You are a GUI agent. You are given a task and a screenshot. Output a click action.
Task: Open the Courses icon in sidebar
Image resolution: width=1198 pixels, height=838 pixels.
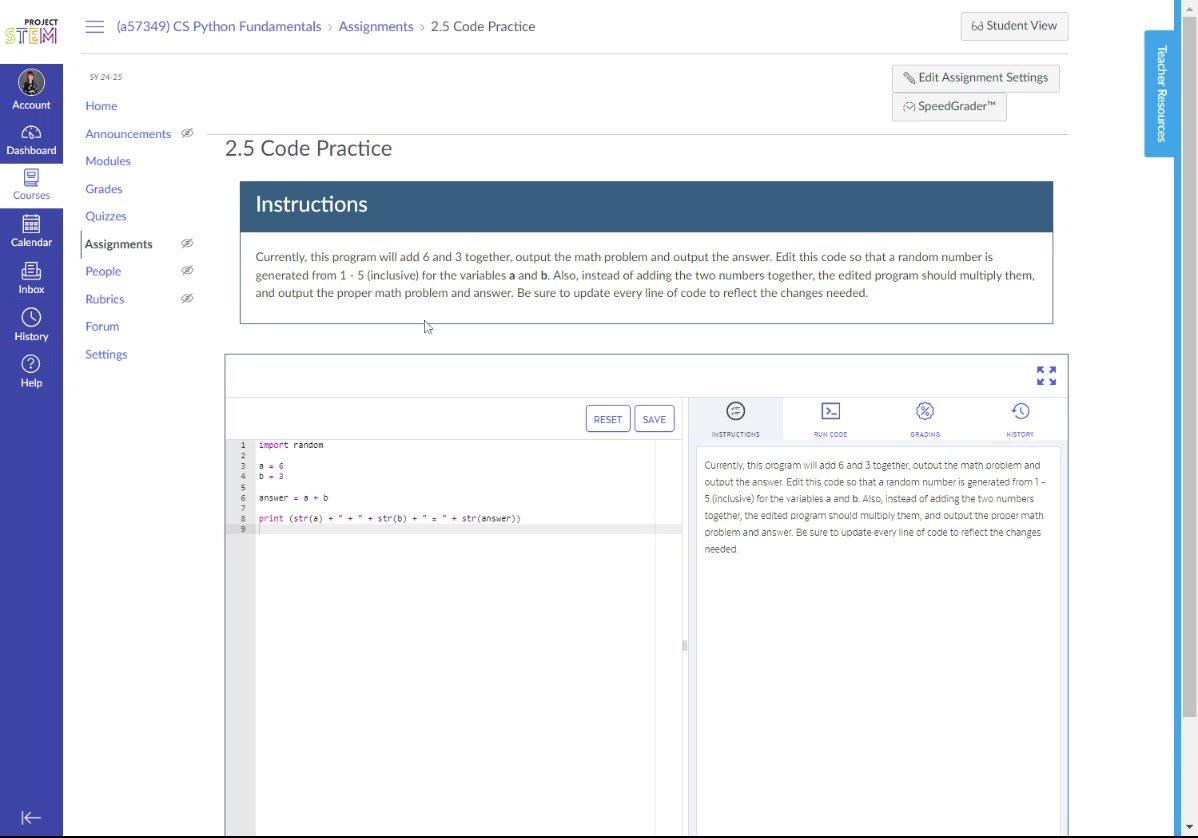[x=31, y=178]
